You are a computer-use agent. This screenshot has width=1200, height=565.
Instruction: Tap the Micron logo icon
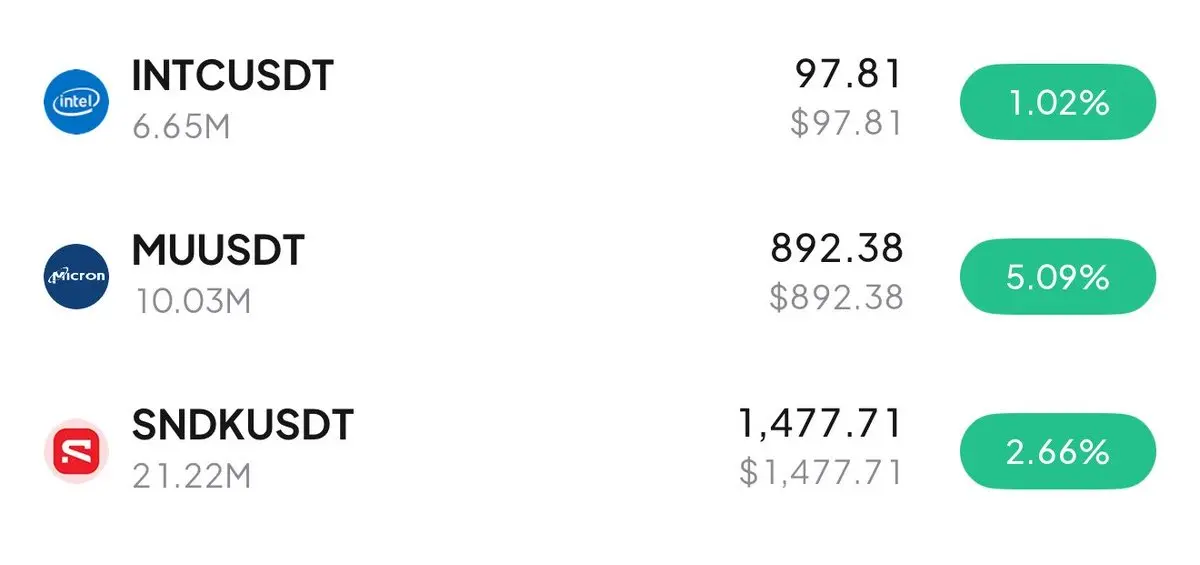tap(76, 276)
